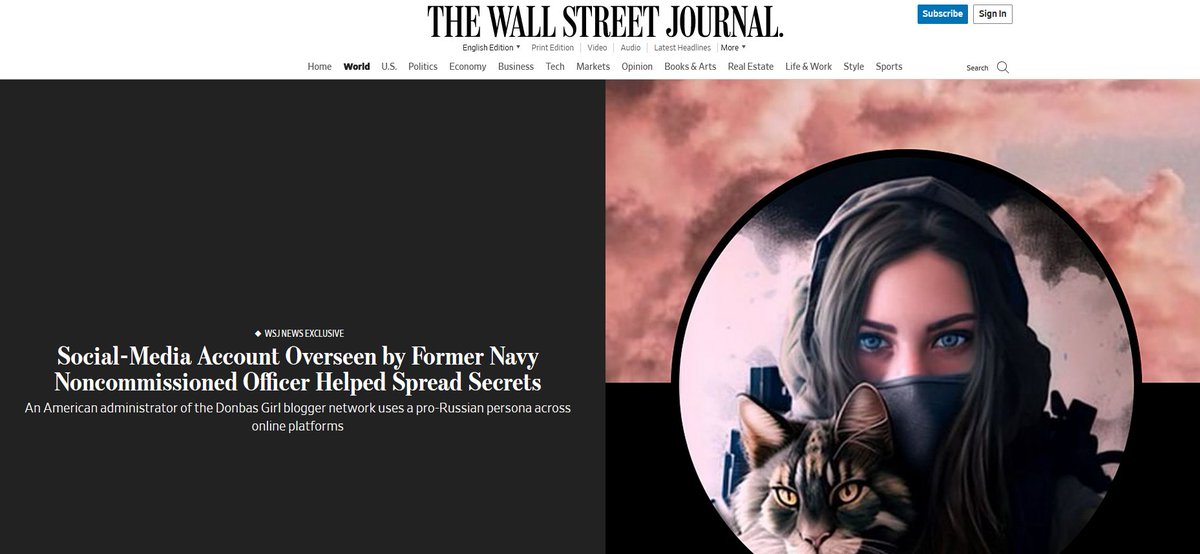
Task: Click the Search text label
Action: [x=977, y=68]
